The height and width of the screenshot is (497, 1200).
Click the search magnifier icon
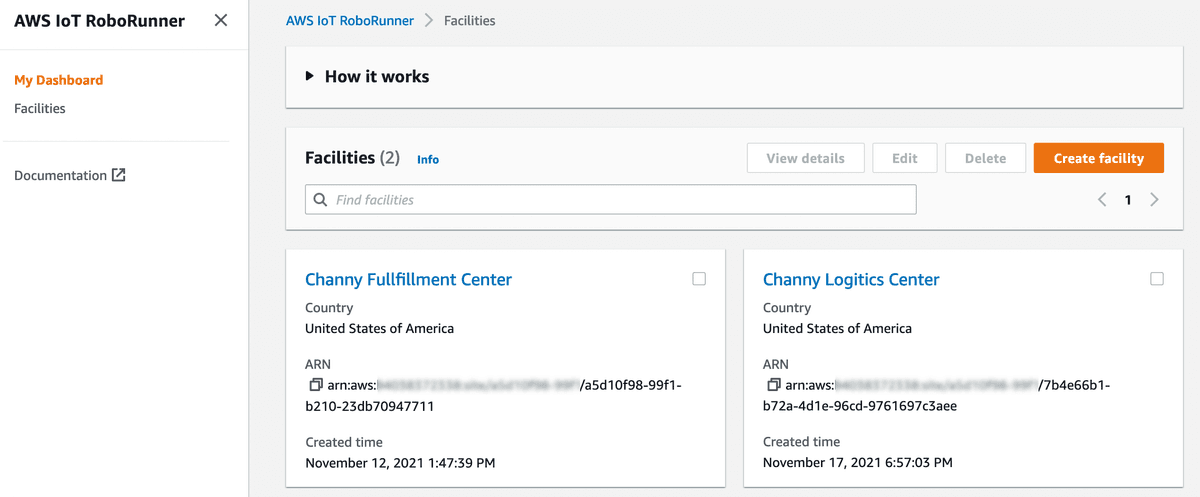coord(321,200)
